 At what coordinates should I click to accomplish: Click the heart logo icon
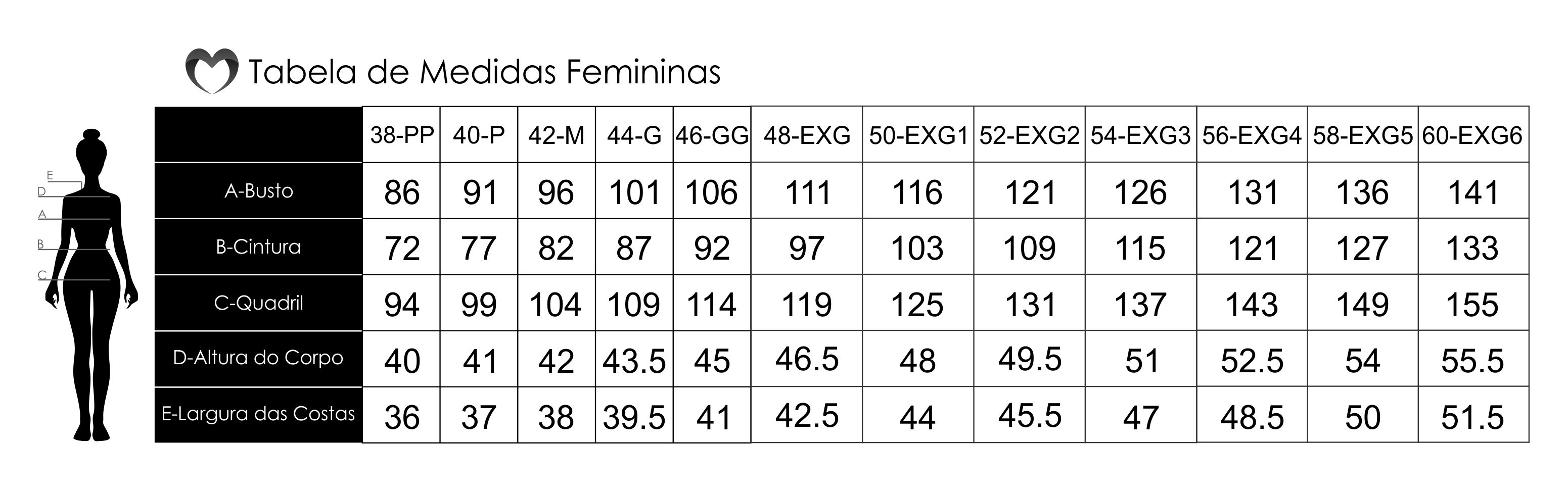coord(211,71)
